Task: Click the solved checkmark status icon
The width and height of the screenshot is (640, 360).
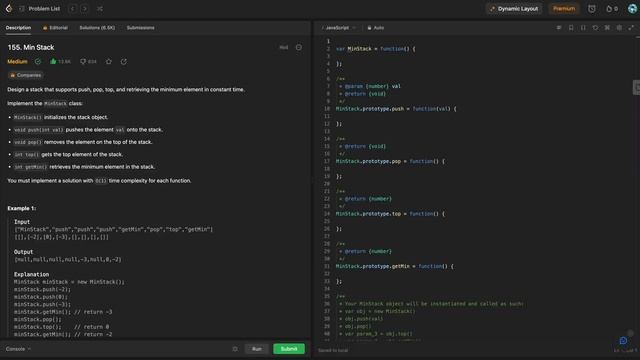Action: [38, 62]
